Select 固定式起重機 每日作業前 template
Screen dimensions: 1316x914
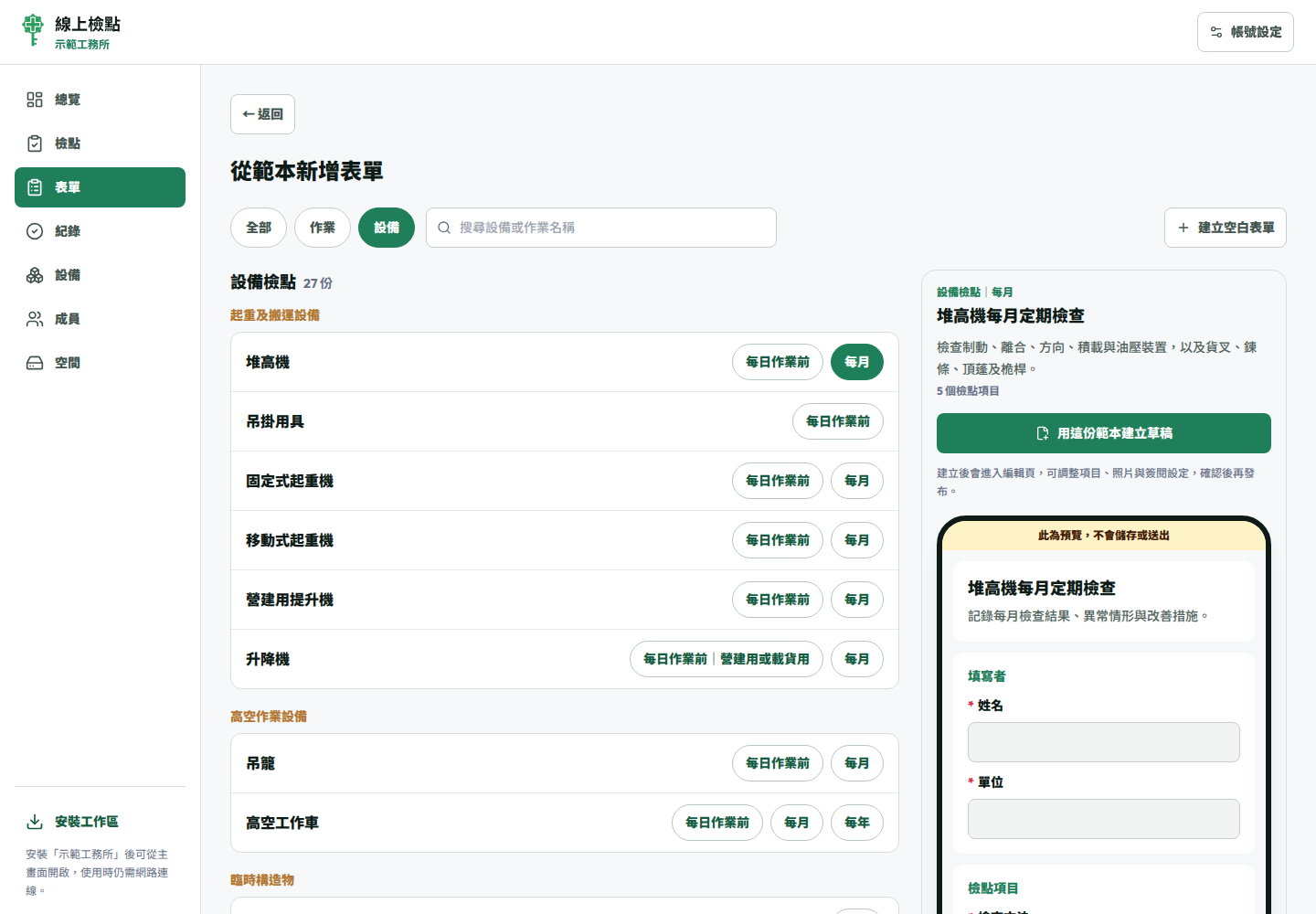[778, 481]
